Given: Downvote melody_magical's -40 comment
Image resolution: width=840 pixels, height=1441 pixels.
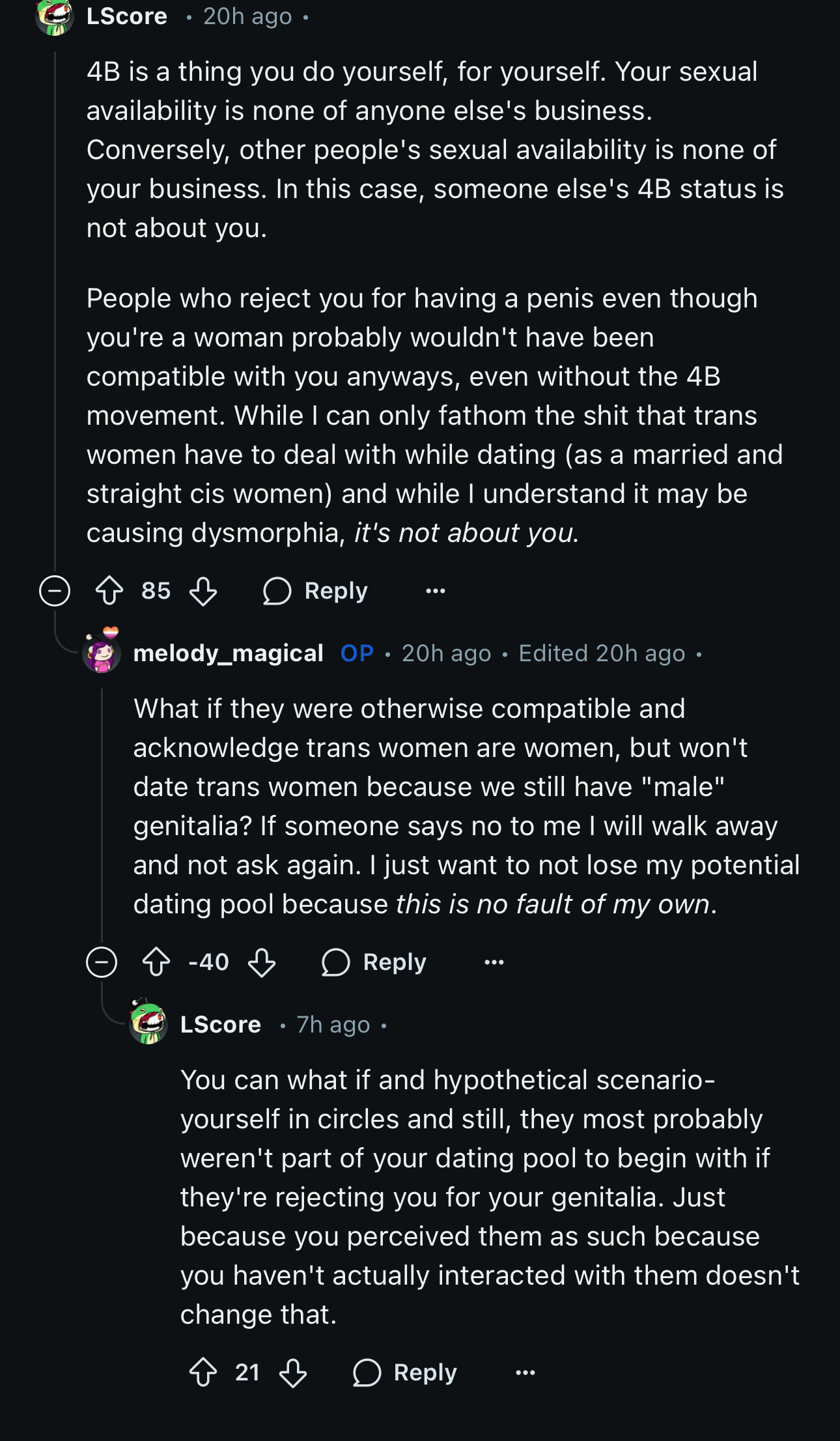Looking at the screenshot, I should [262, 962].
